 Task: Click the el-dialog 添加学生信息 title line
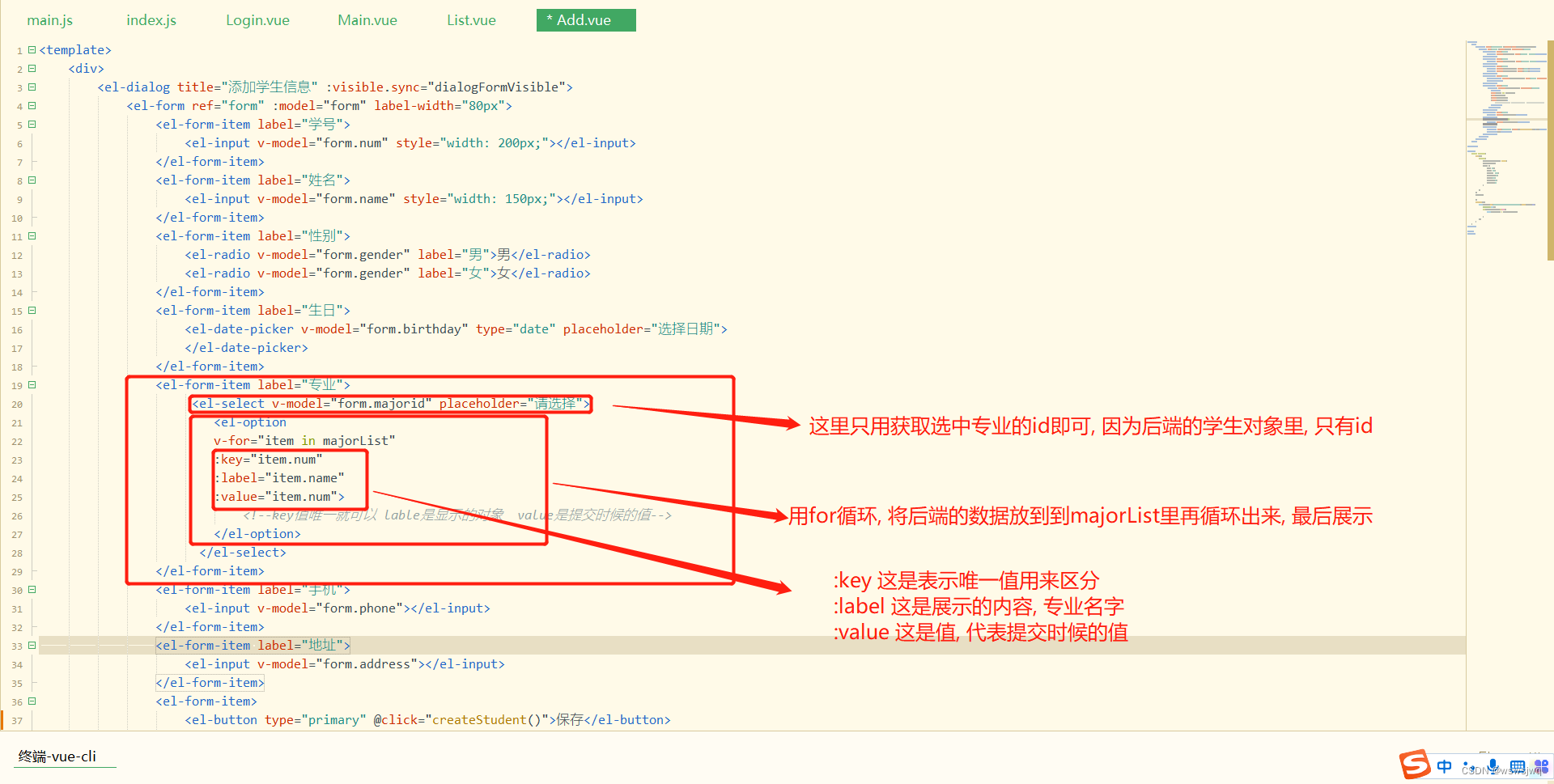tap(335, 87)
